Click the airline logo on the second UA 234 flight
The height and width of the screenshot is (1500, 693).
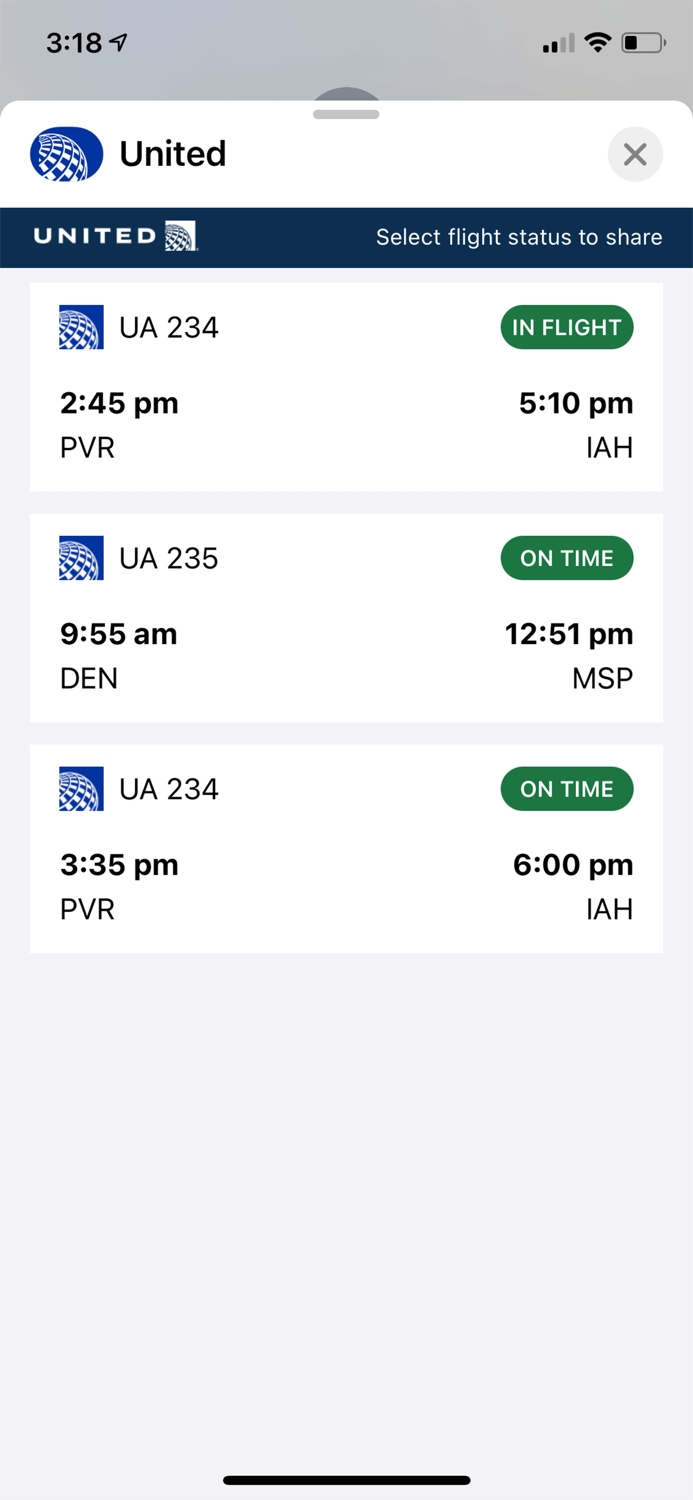[x=81, y=789]
